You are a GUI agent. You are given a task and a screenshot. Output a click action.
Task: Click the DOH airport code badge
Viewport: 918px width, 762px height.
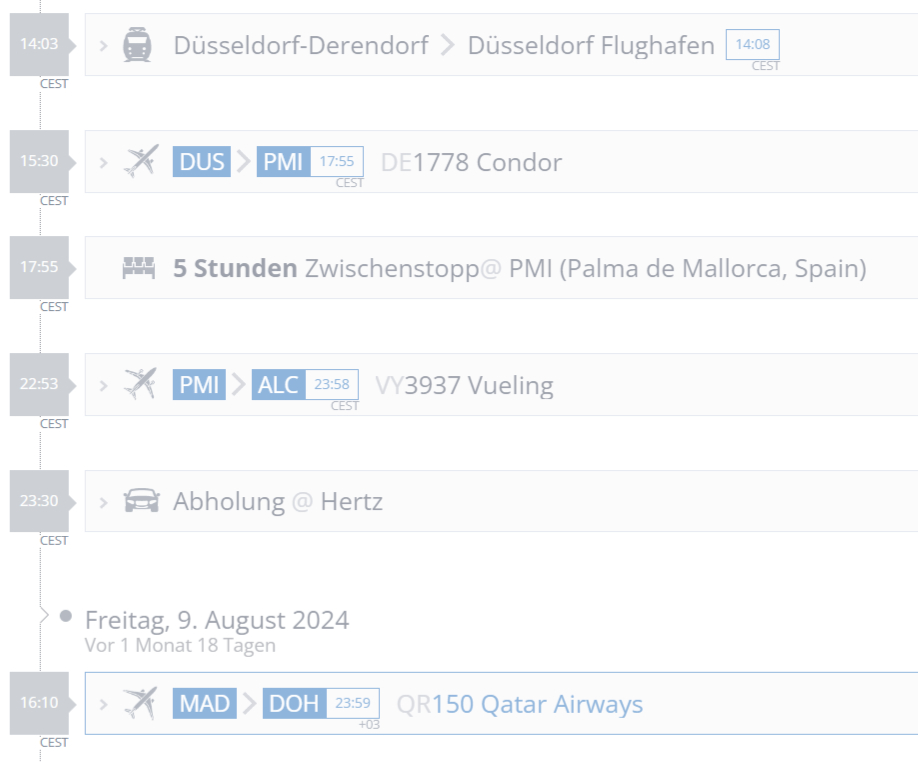click(x=294, y=704)
